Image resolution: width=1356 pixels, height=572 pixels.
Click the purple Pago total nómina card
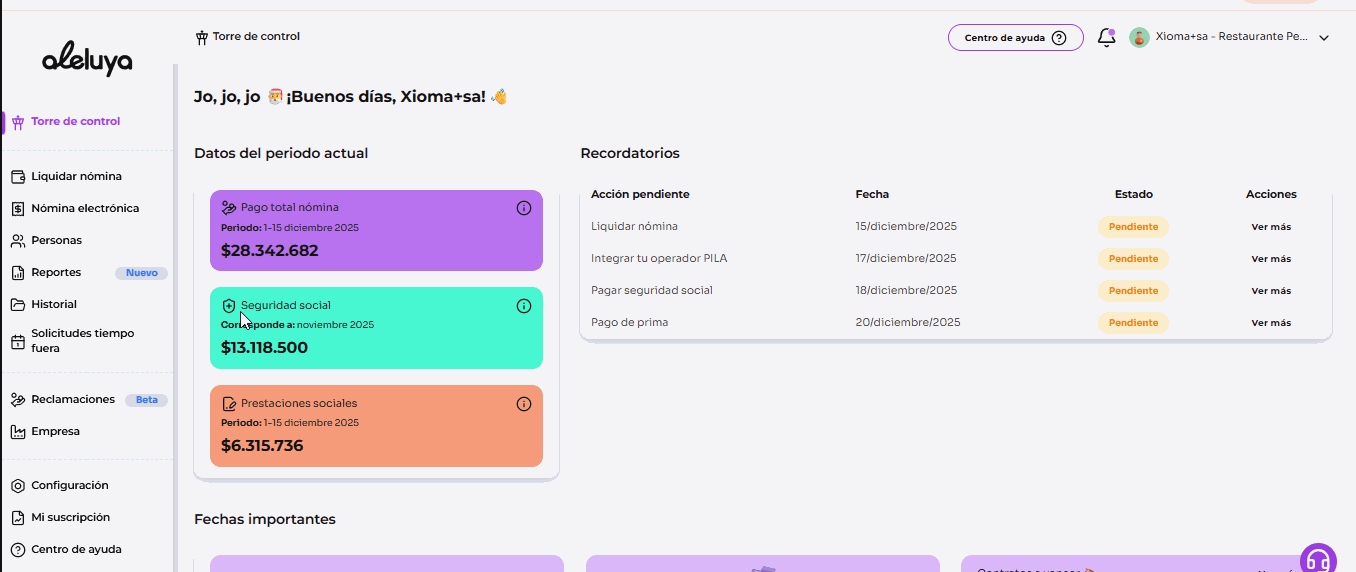(376, 240)
